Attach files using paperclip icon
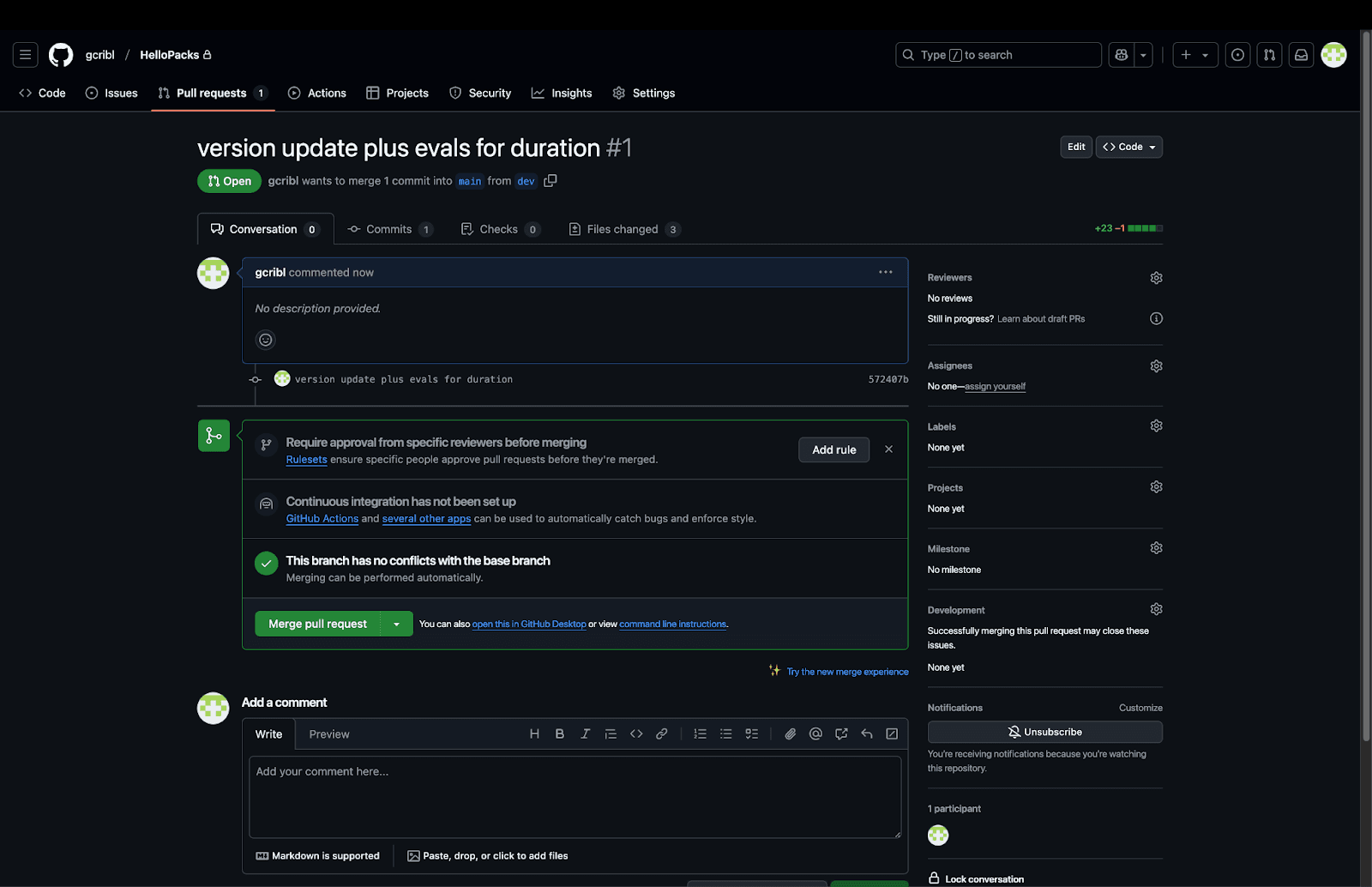The width and height of the screenshot is (1372, 887). pos(791,734)
